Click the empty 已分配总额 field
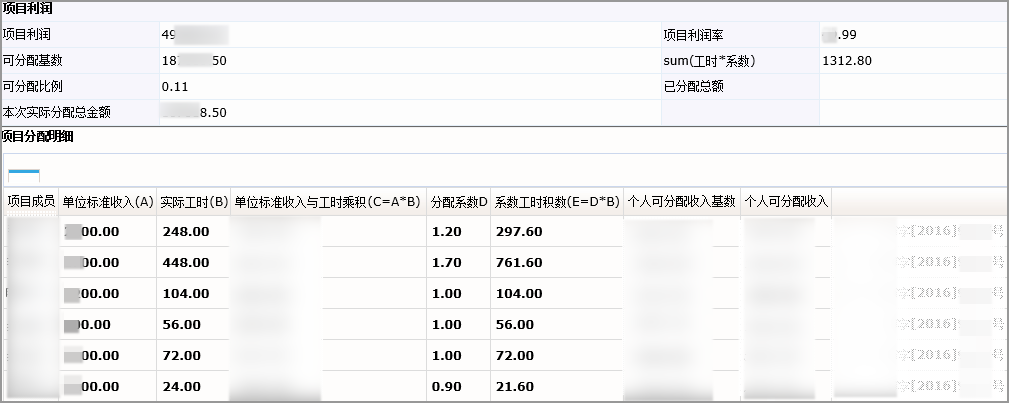This screenshot has height=403, width=1009. 913,86
